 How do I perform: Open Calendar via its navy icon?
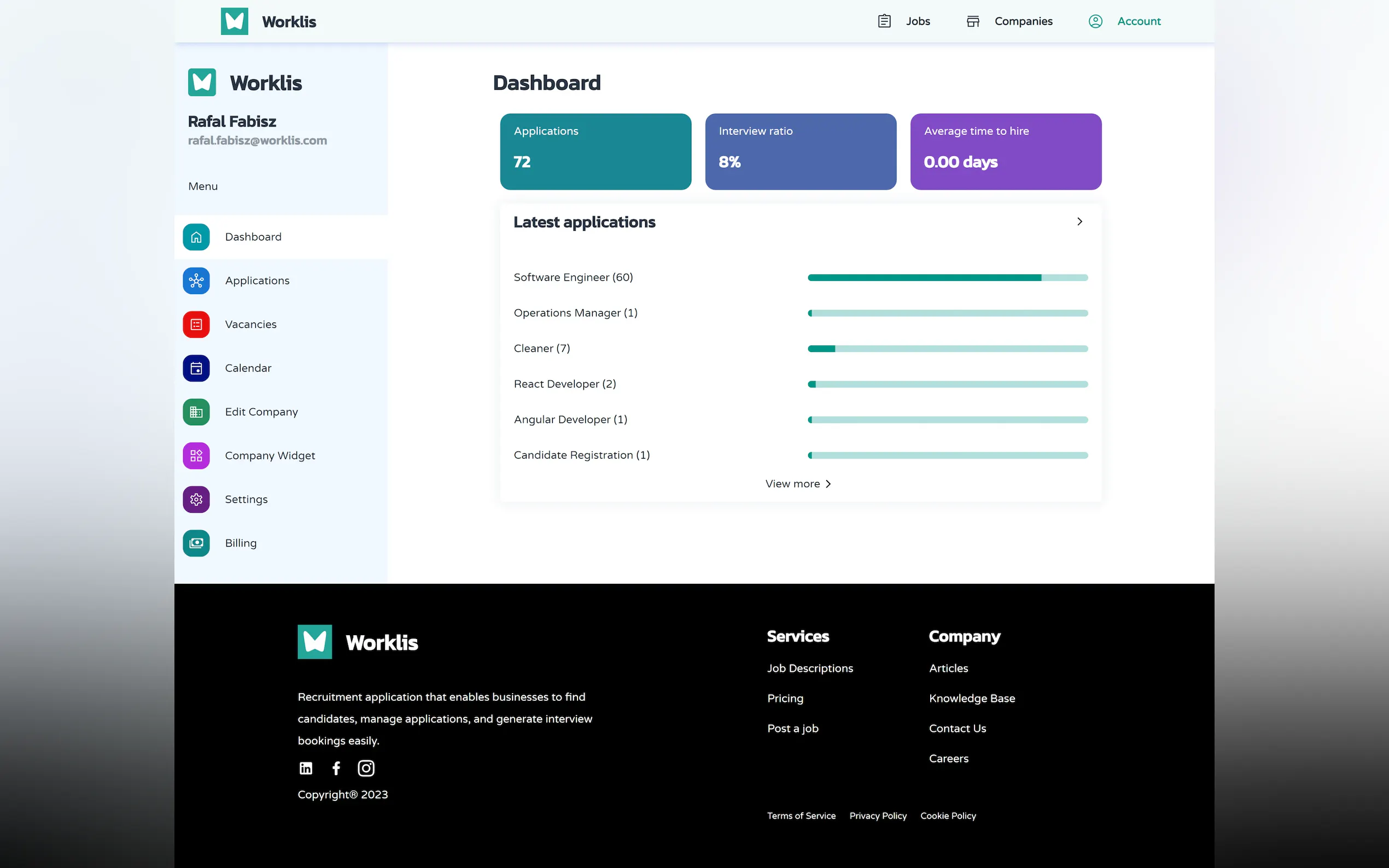(x=196, y=368)
